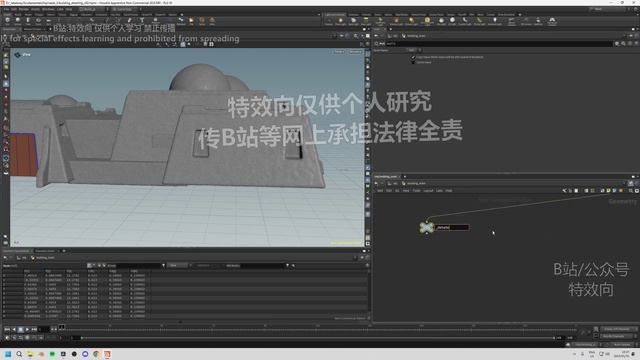
Task: Add an Environment Light from shelf
Action: [427, 21]
